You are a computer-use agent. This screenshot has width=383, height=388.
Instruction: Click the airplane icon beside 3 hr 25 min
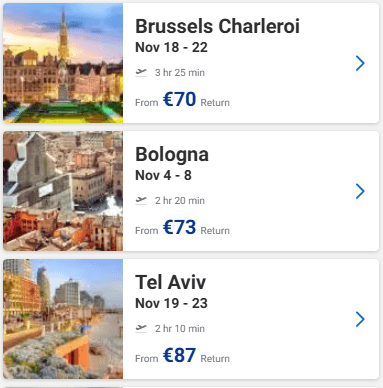tap(141, 72)
